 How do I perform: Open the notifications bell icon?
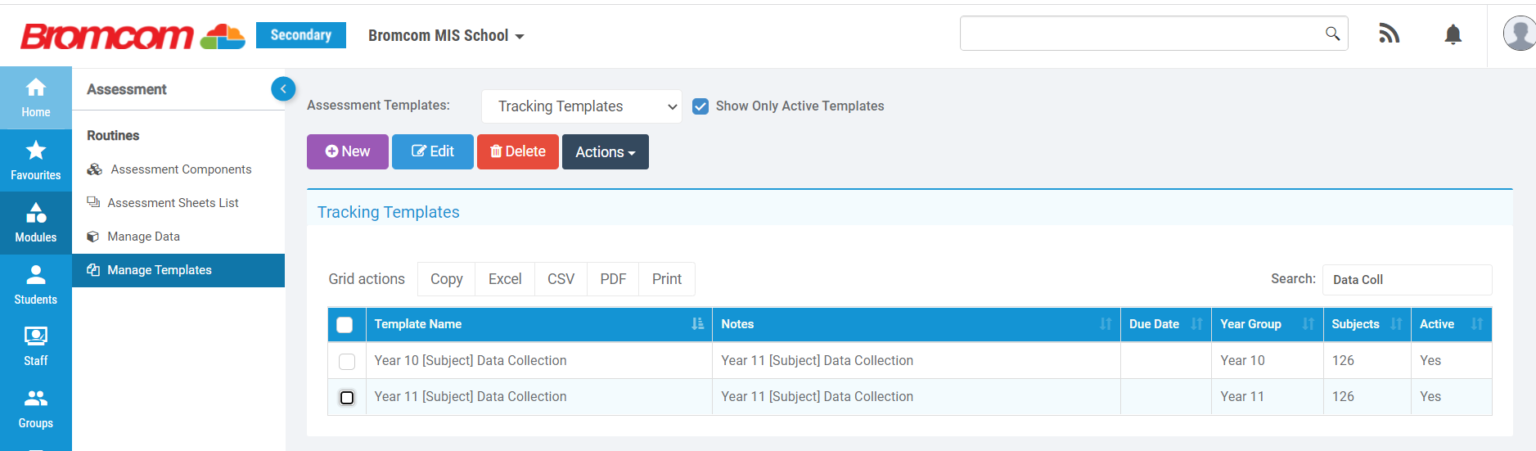pyautogui.click(x=1453, y=35)
